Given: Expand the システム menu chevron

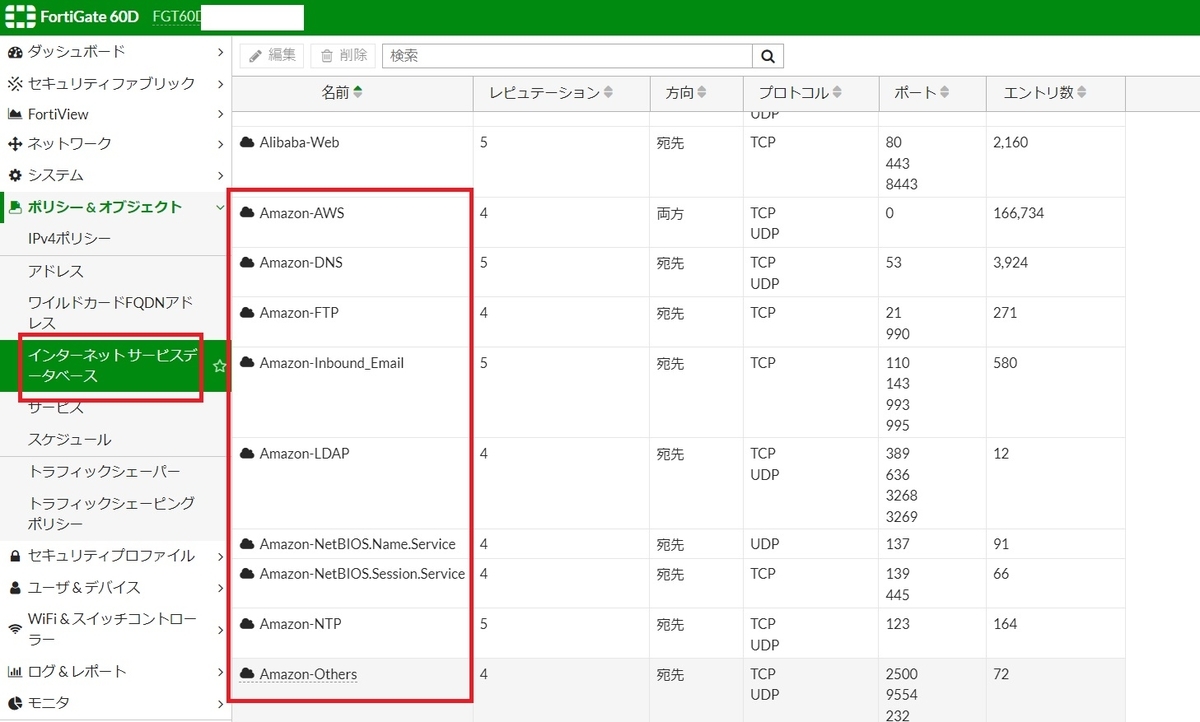Looking at the screenshot, I should point(220,175).
